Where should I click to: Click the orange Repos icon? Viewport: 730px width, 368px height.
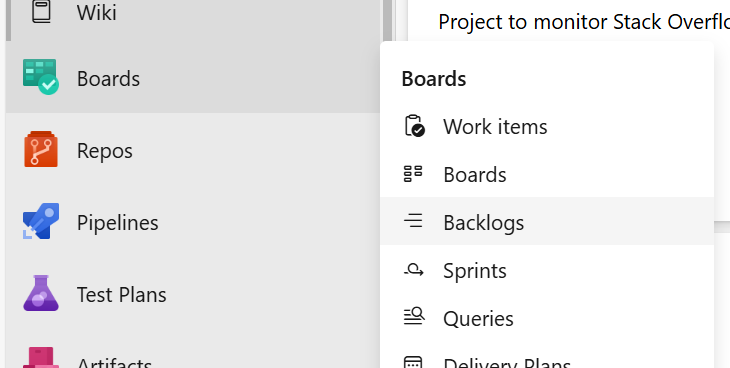41,149
